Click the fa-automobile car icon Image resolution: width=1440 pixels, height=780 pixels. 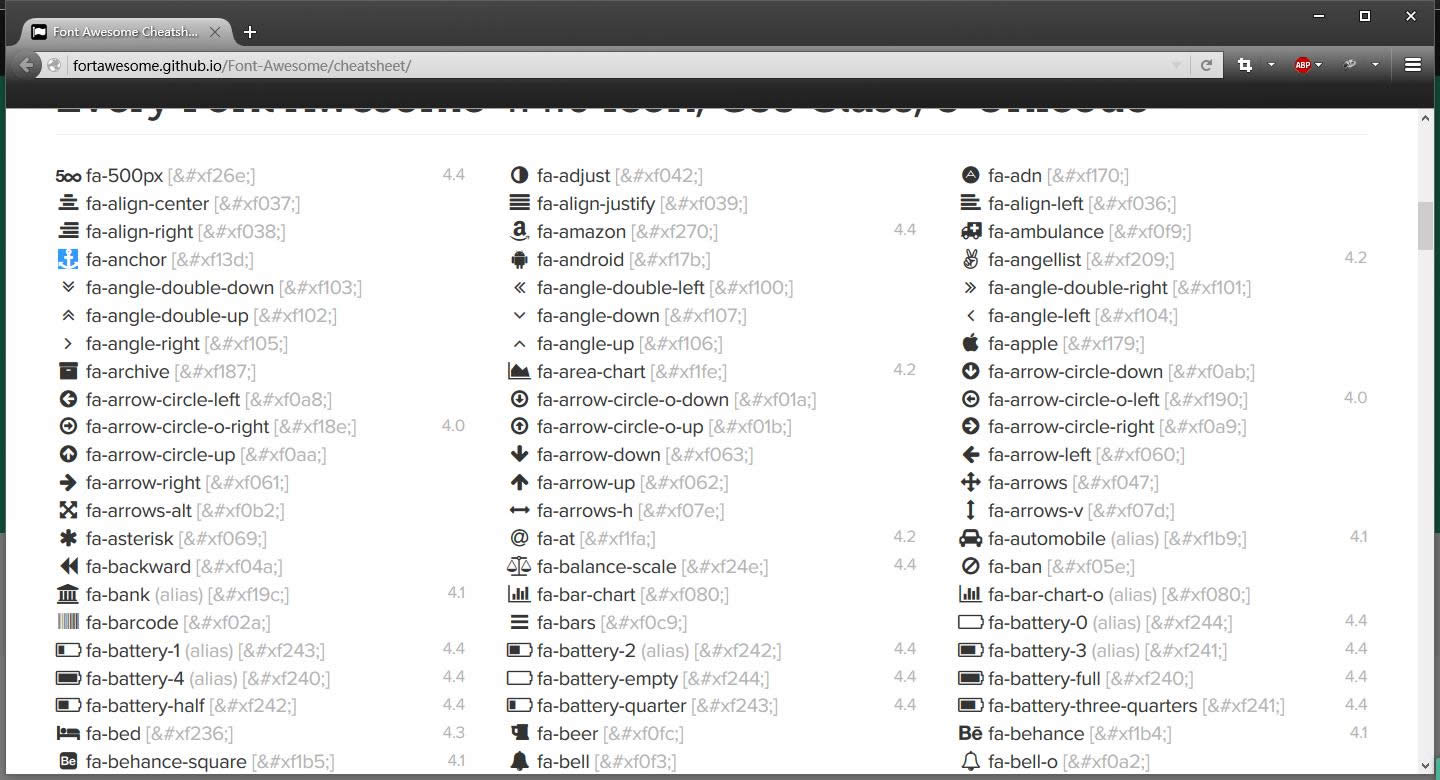(970, 539)
